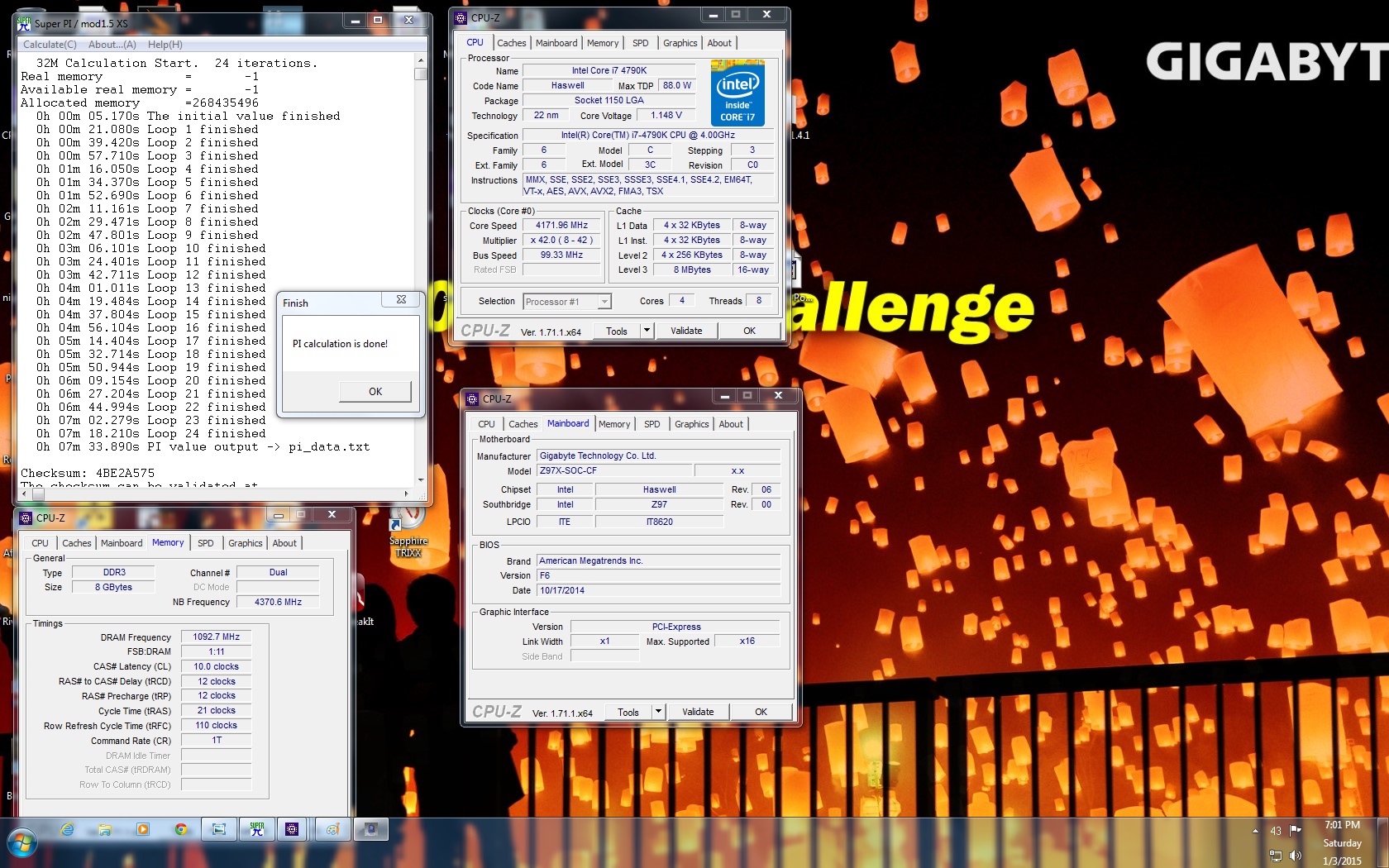Viewport: 1389px width, 868px height.
Task: Click Validate in CPU-Z motherboard window
Action: (x=698, y=712)
